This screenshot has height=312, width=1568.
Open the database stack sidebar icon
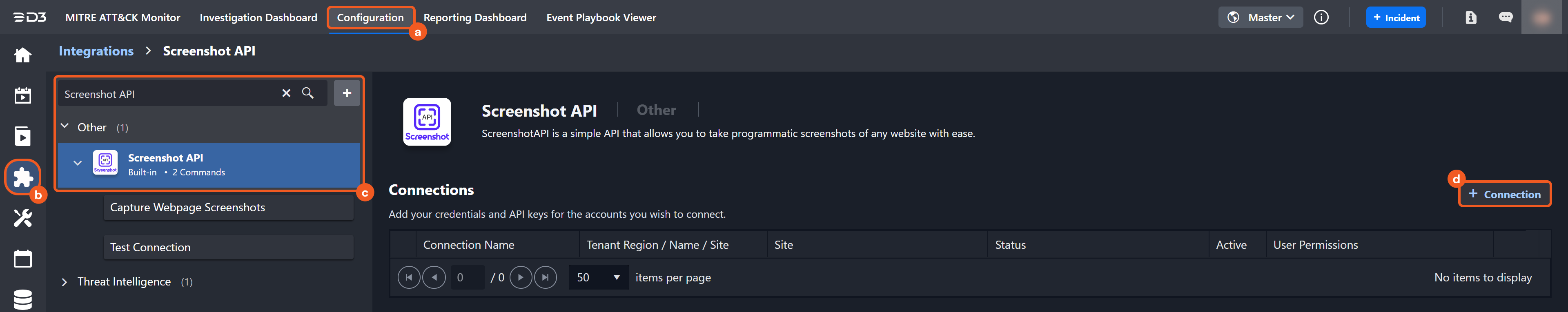pyautogui.click(x=22, y=299)
